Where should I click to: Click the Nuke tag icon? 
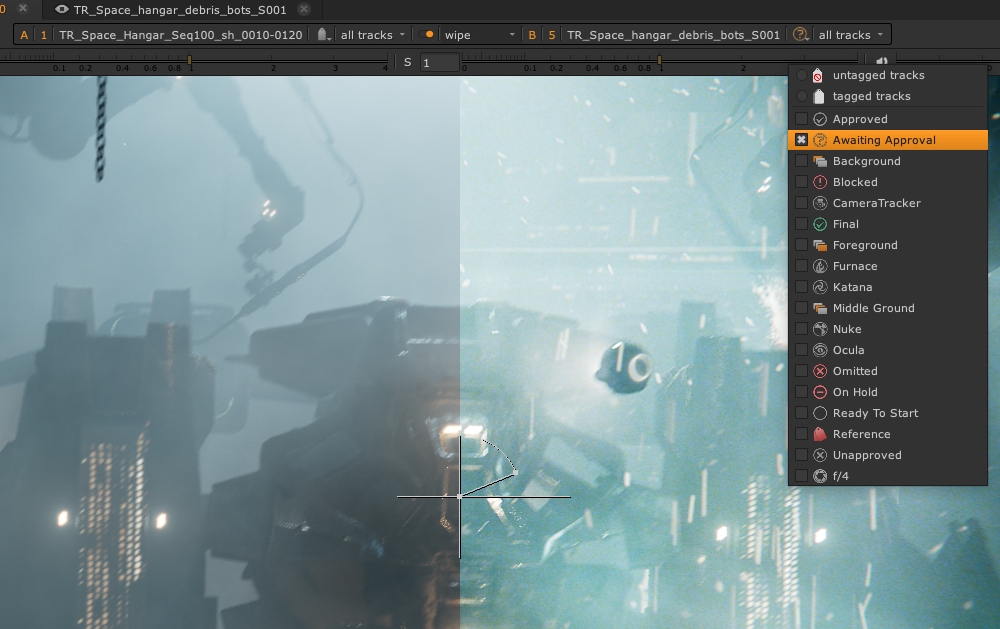(820, 329)
